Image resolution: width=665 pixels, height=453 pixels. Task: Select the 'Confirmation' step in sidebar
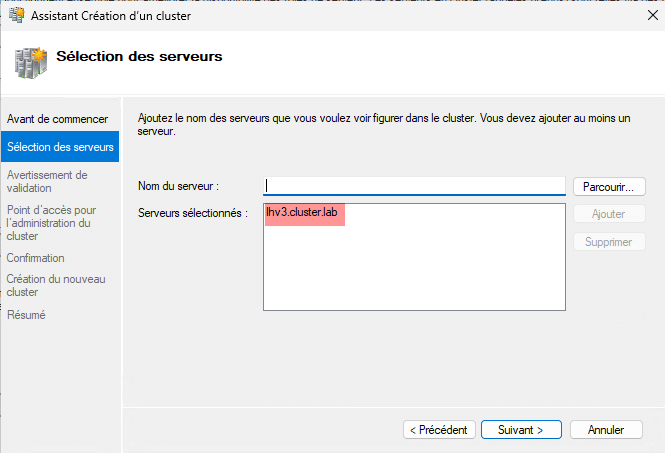tap(36, 258)
